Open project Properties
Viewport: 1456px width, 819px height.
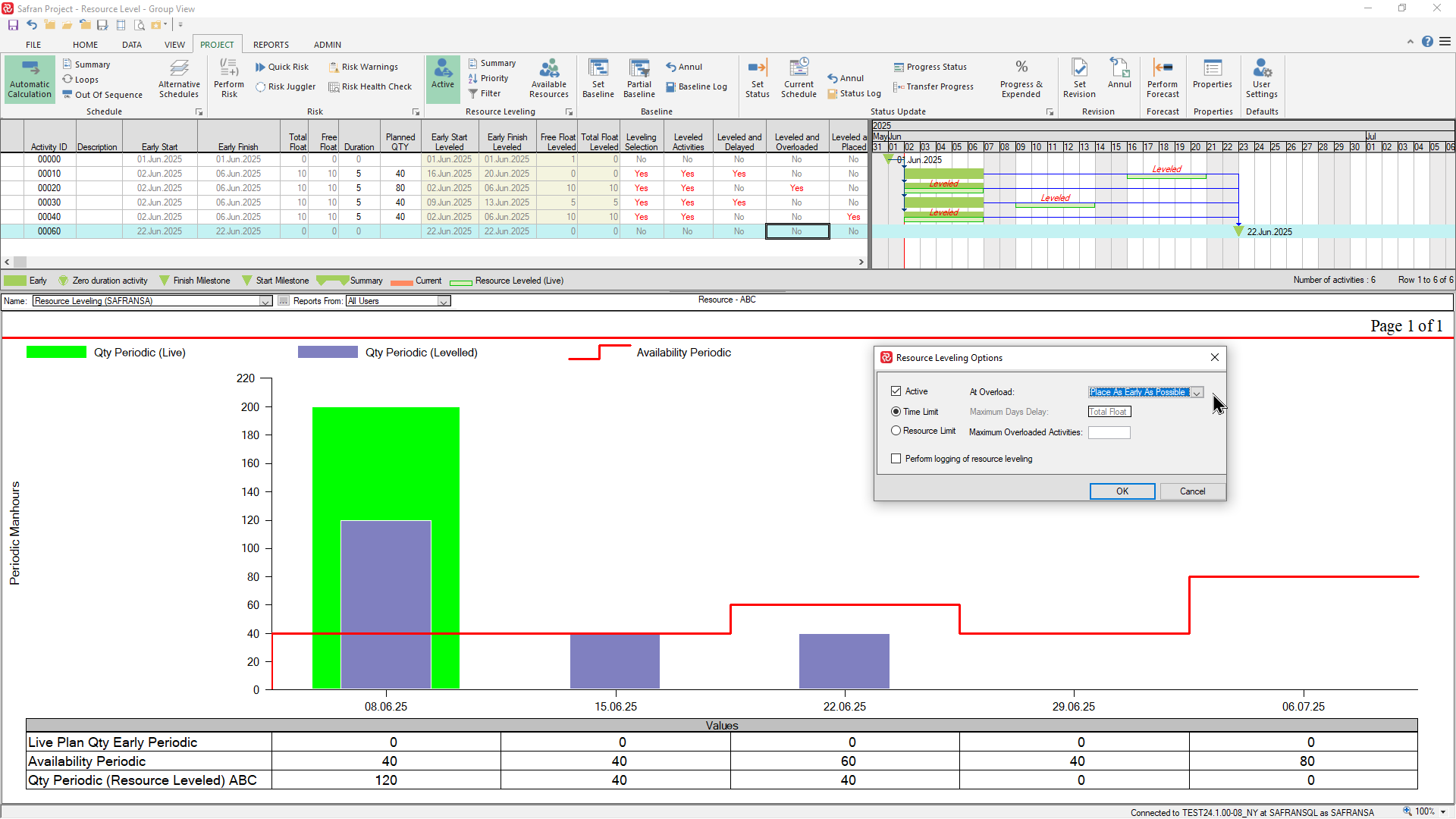[x=1213, y=74]
